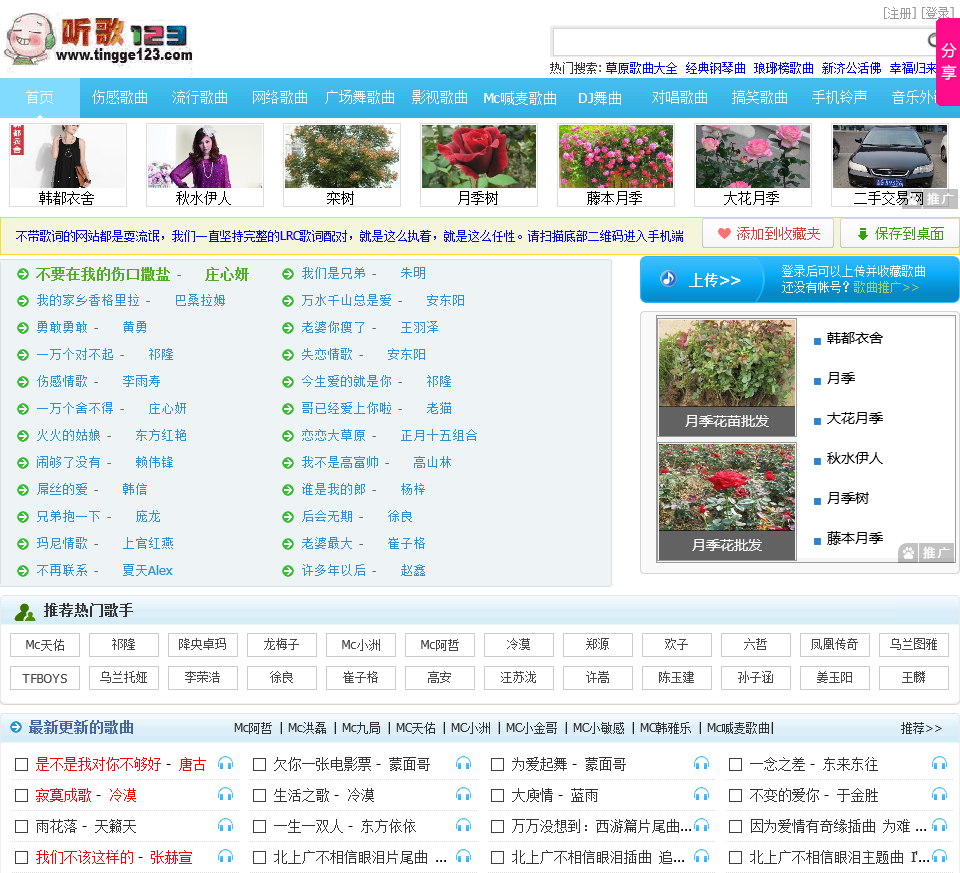This screenshot has width=960, height=873.
Task: Click the green arrow icon beside 勇敢勇敢
Action: (23, 328)
